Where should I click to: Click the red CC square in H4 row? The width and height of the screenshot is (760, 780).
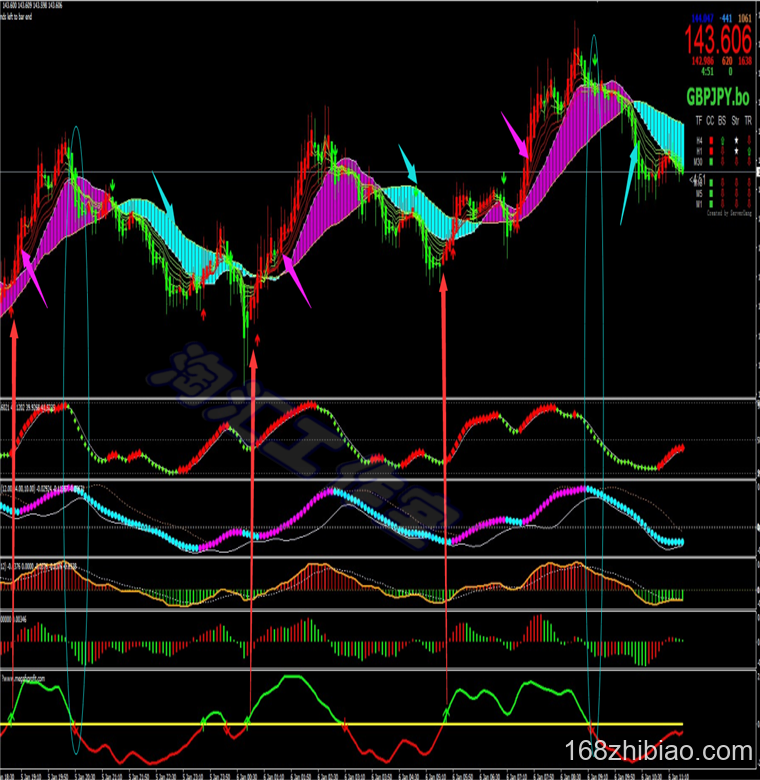(711, 140)
